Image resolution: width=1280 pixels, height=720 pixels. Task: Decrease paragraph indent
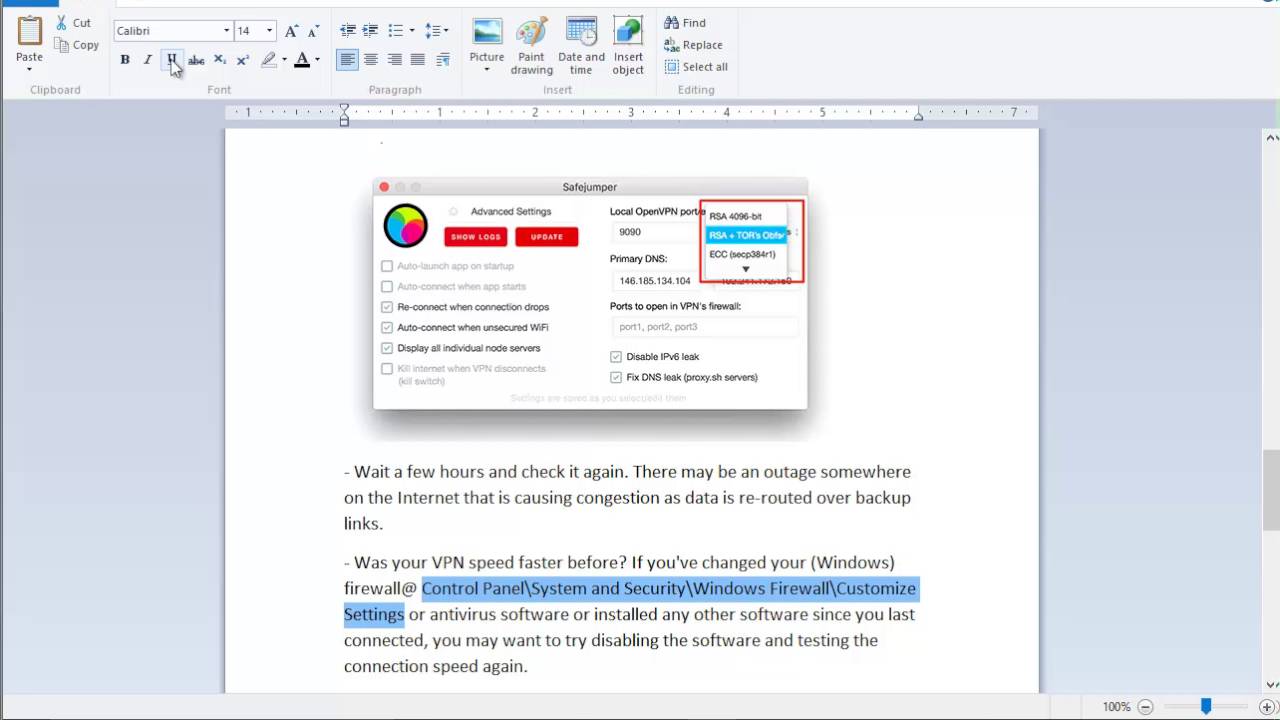coord(347,31)
